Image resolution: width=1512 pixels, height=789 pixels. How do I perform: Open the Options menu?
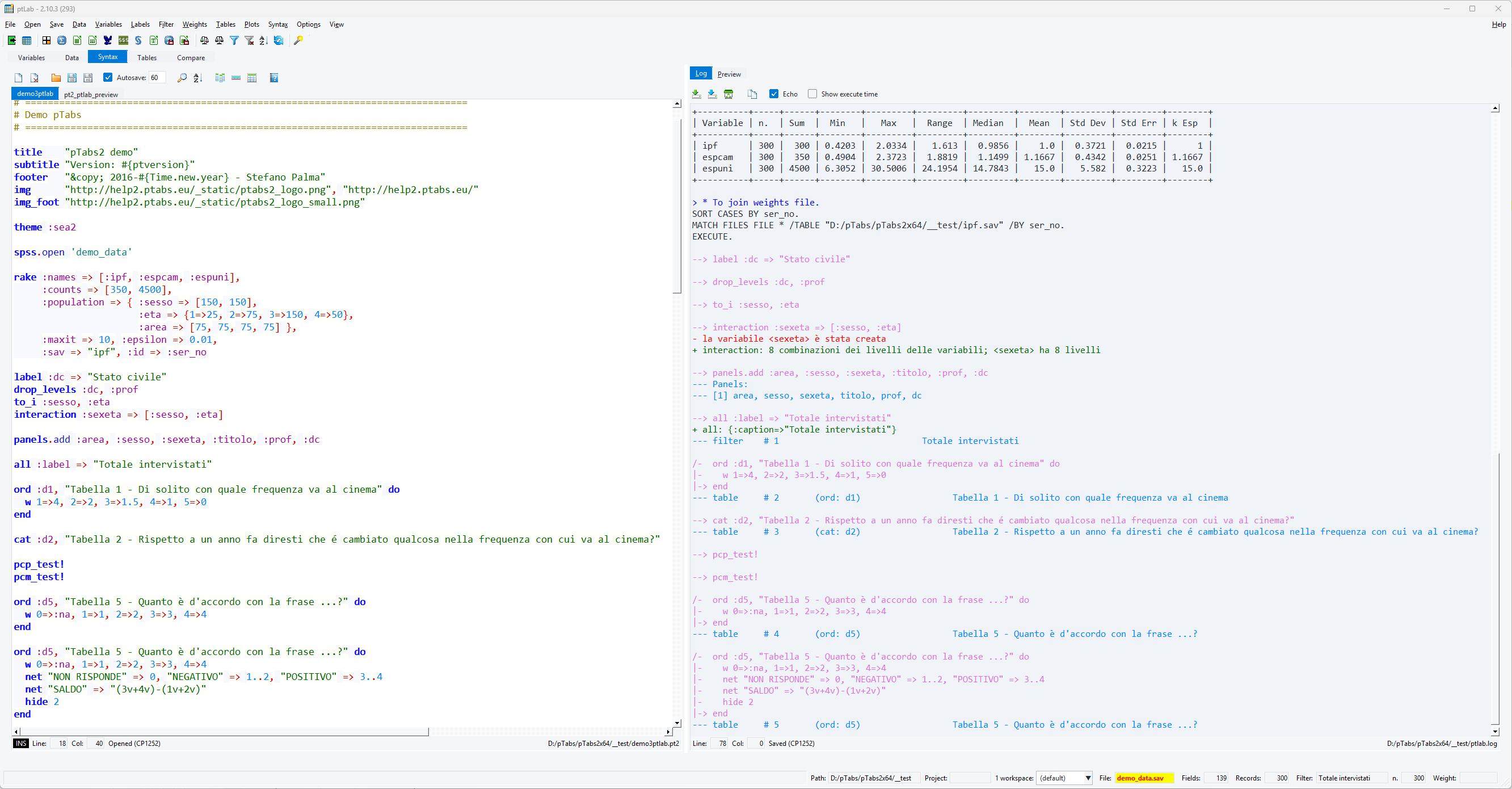click(308, 24)
